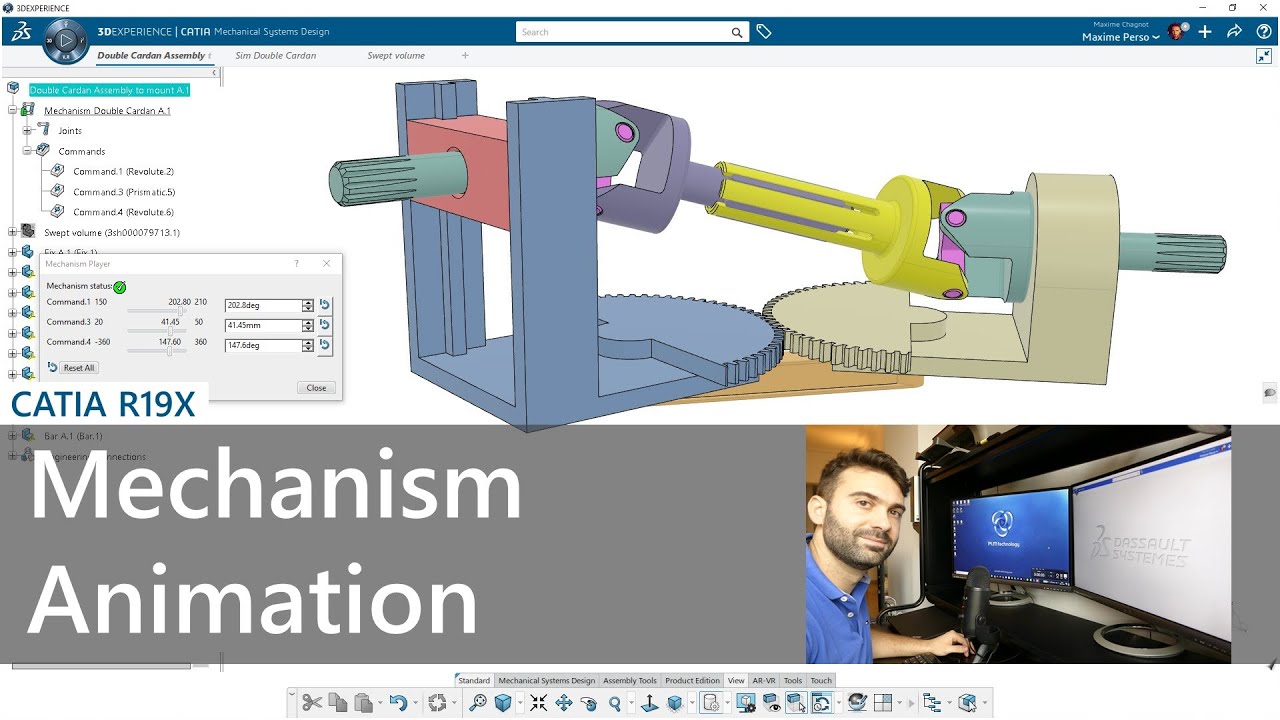Click the shaded cube render style icon
This screenshot has width=1280, height=720.
point(675,703)
